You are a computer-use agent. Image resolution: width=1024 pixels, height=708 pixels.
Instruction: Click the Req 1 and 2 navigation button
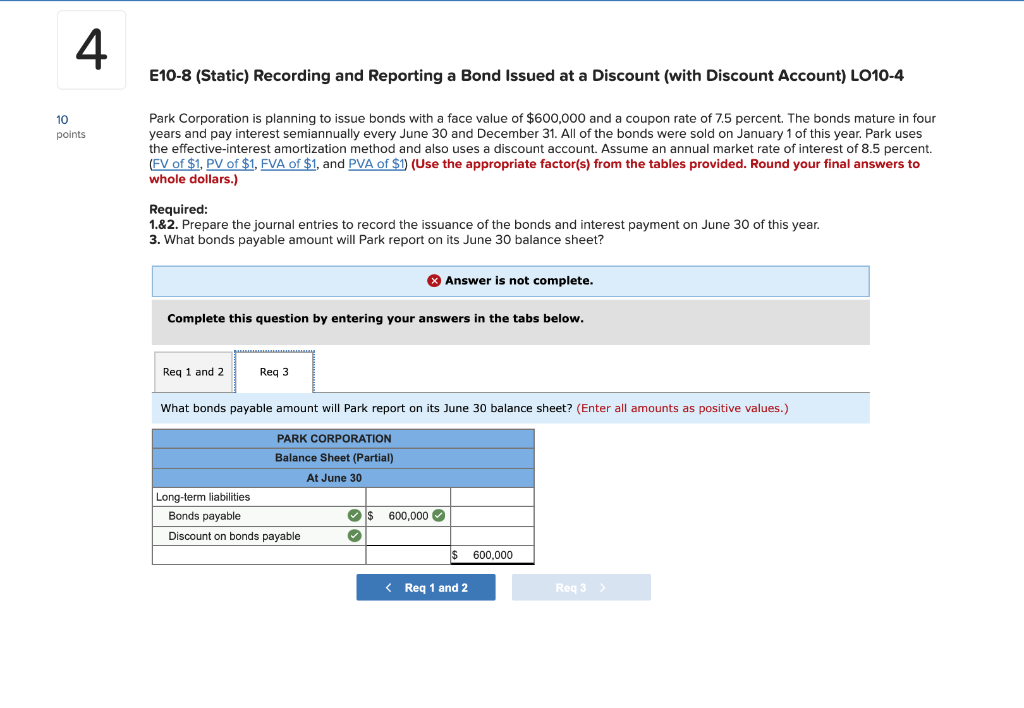[426, 587]
